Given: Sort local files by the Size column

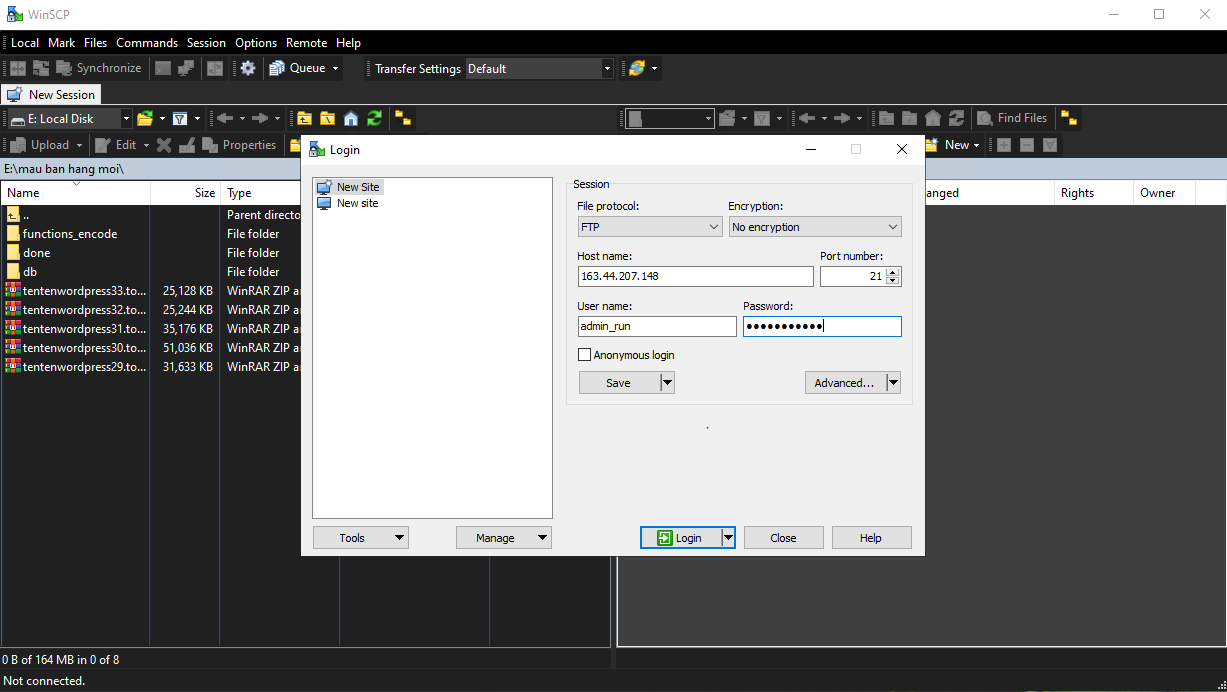Looking at the screenshot, I should point(185,193).
